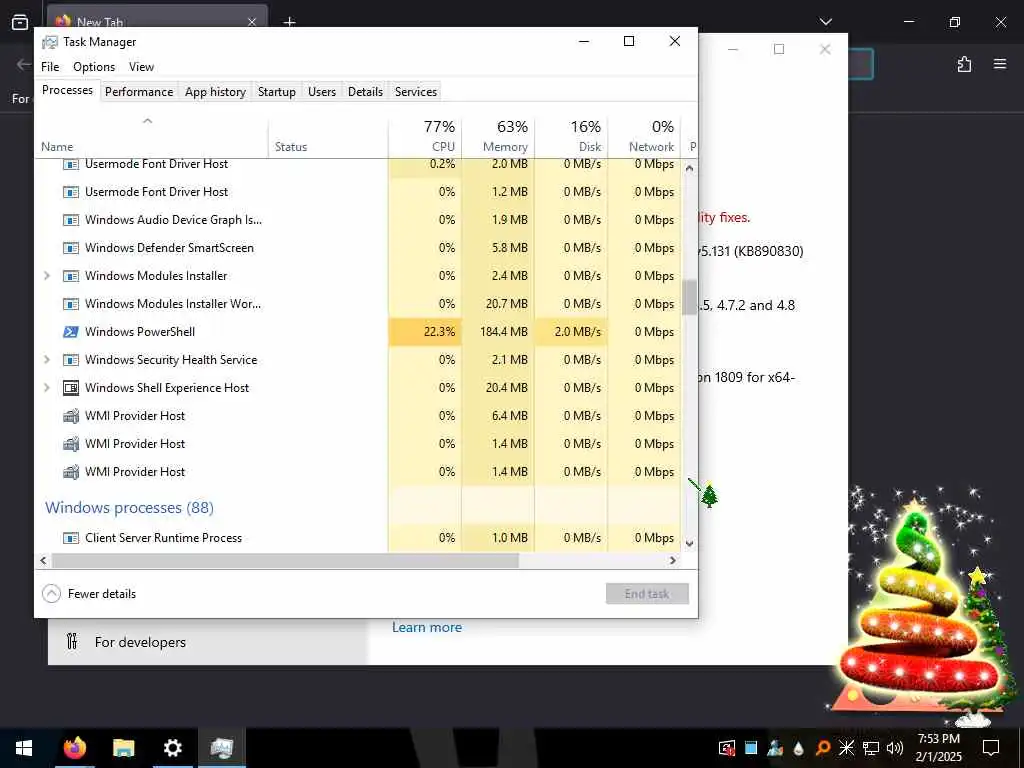Open a new Firefox tab
1024x768 pixels.
click(x=289, y=22)
